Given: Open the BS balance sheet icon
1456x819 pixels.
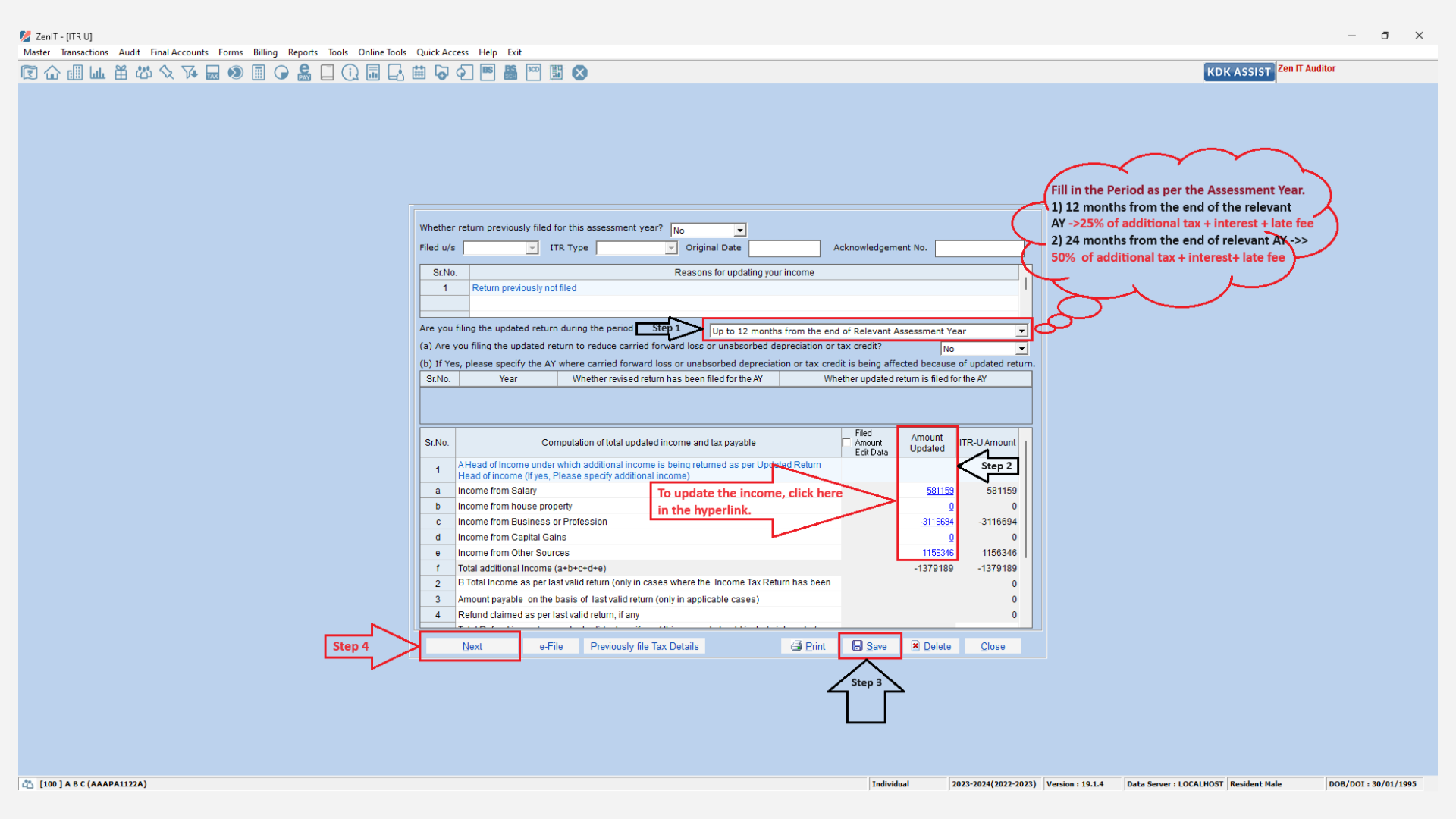Looking at the screenshot, I should click(x=488, y=73).
